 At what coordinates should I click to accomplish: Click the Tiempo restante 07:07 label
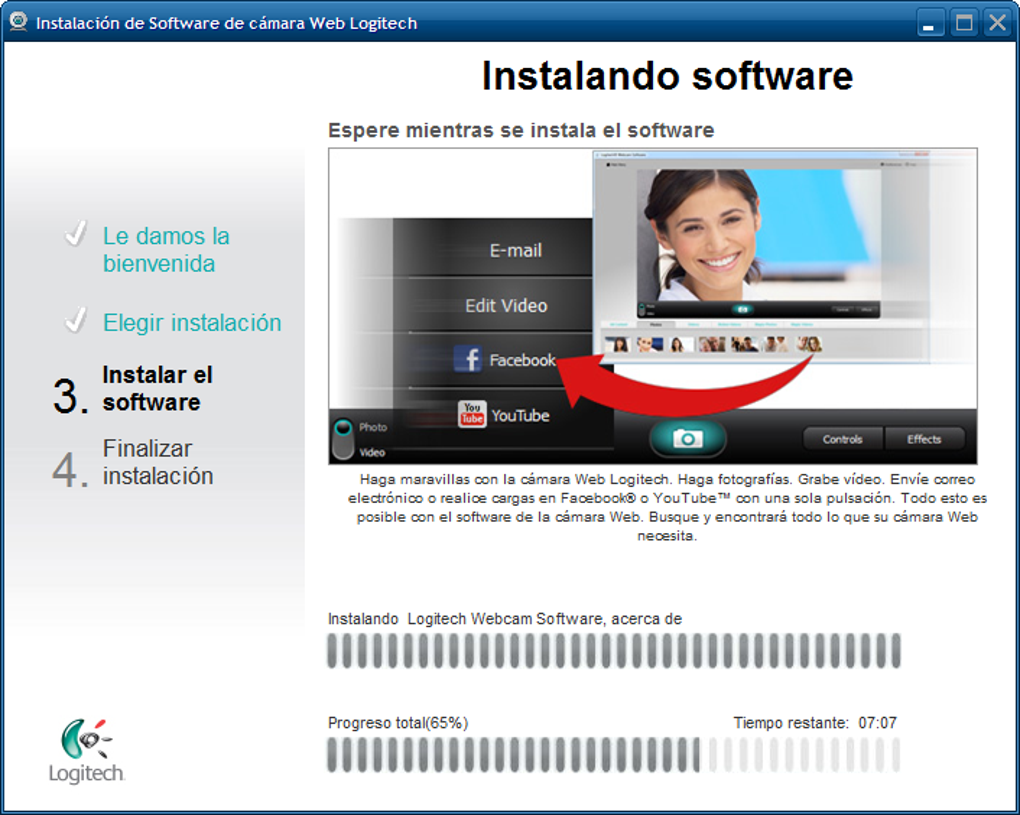(x=815, y=723)
